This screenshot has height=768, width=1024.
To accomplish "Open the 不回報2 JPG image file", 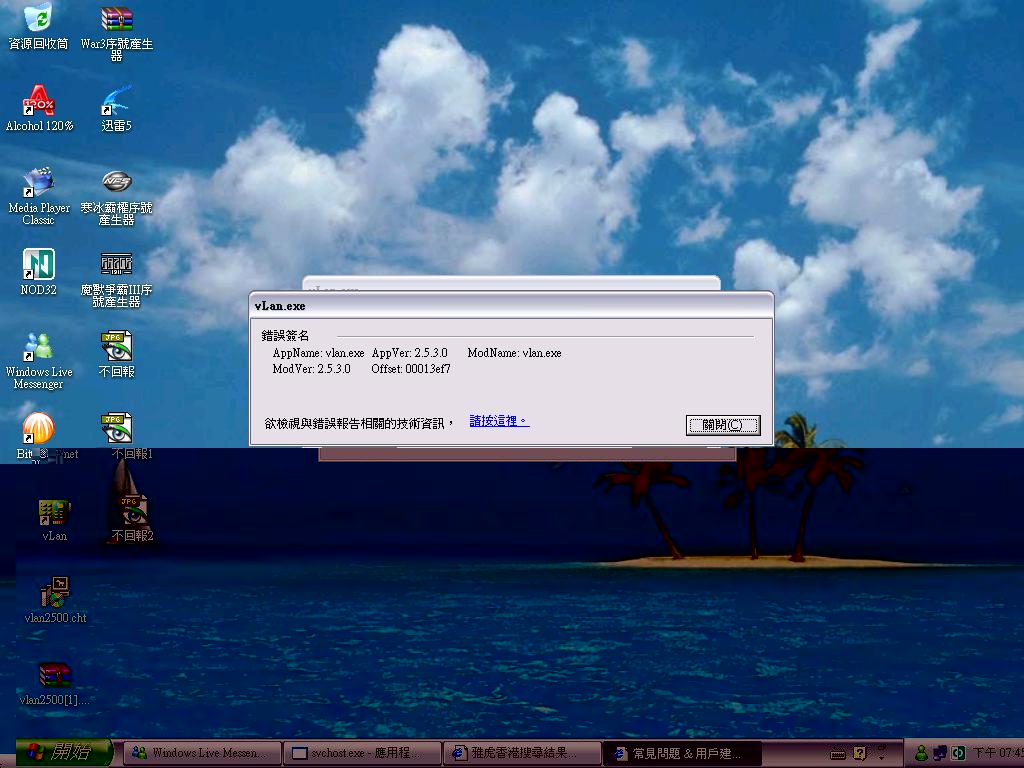I will pos(132,512).
